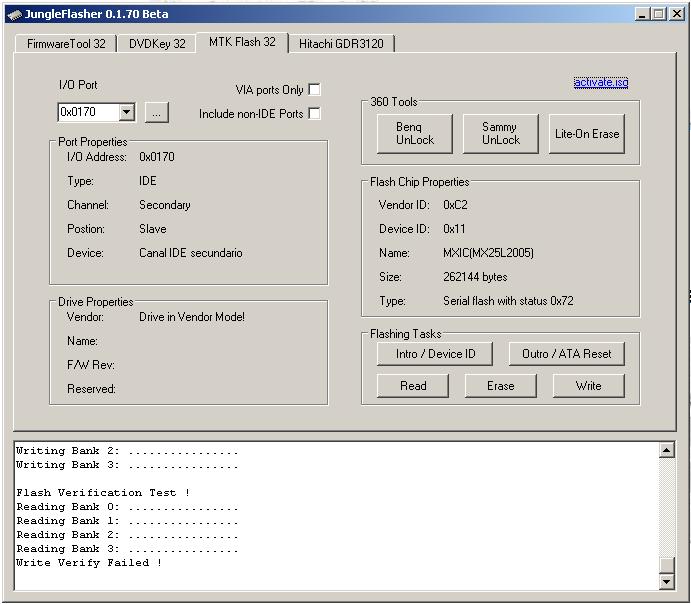Click the 'MXIC(MX25L2005)' chip name value
Screen dimensions: 691x604
(x=488, y=253)
